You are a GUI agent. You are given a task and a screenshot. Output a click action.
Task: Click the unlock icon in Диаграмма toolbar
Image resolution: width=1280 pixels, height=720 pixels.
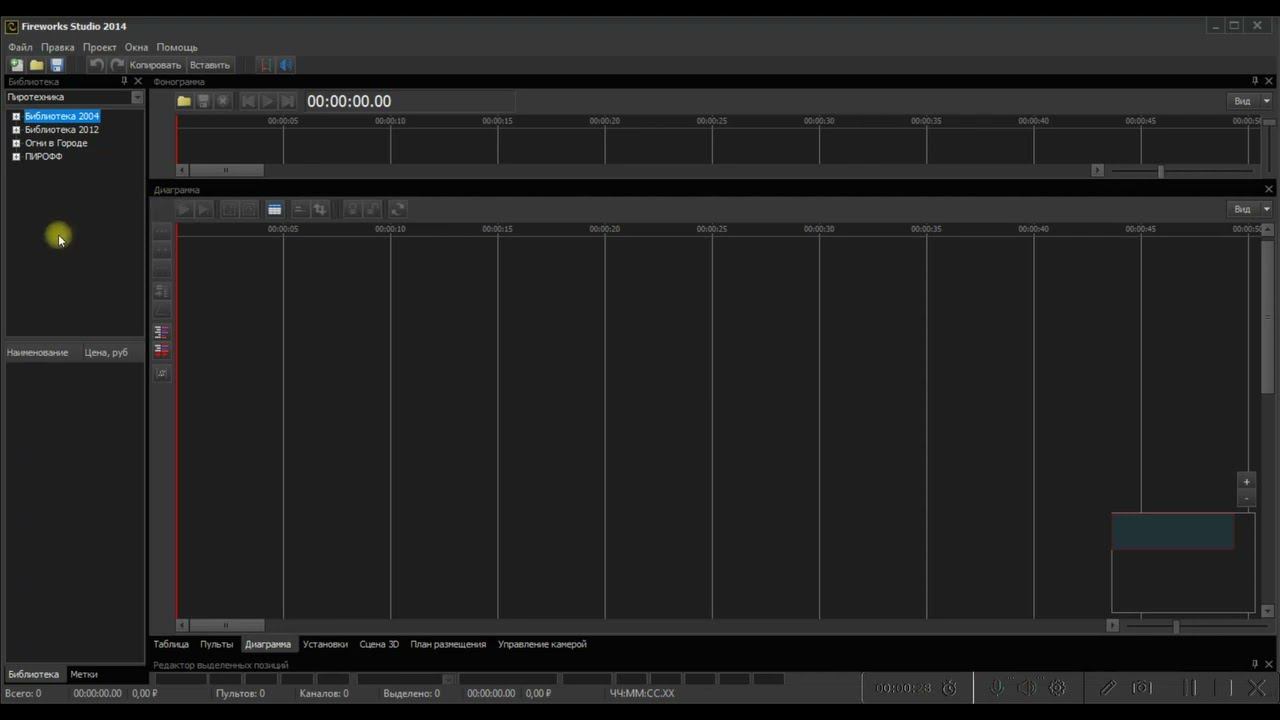point(373,209)
